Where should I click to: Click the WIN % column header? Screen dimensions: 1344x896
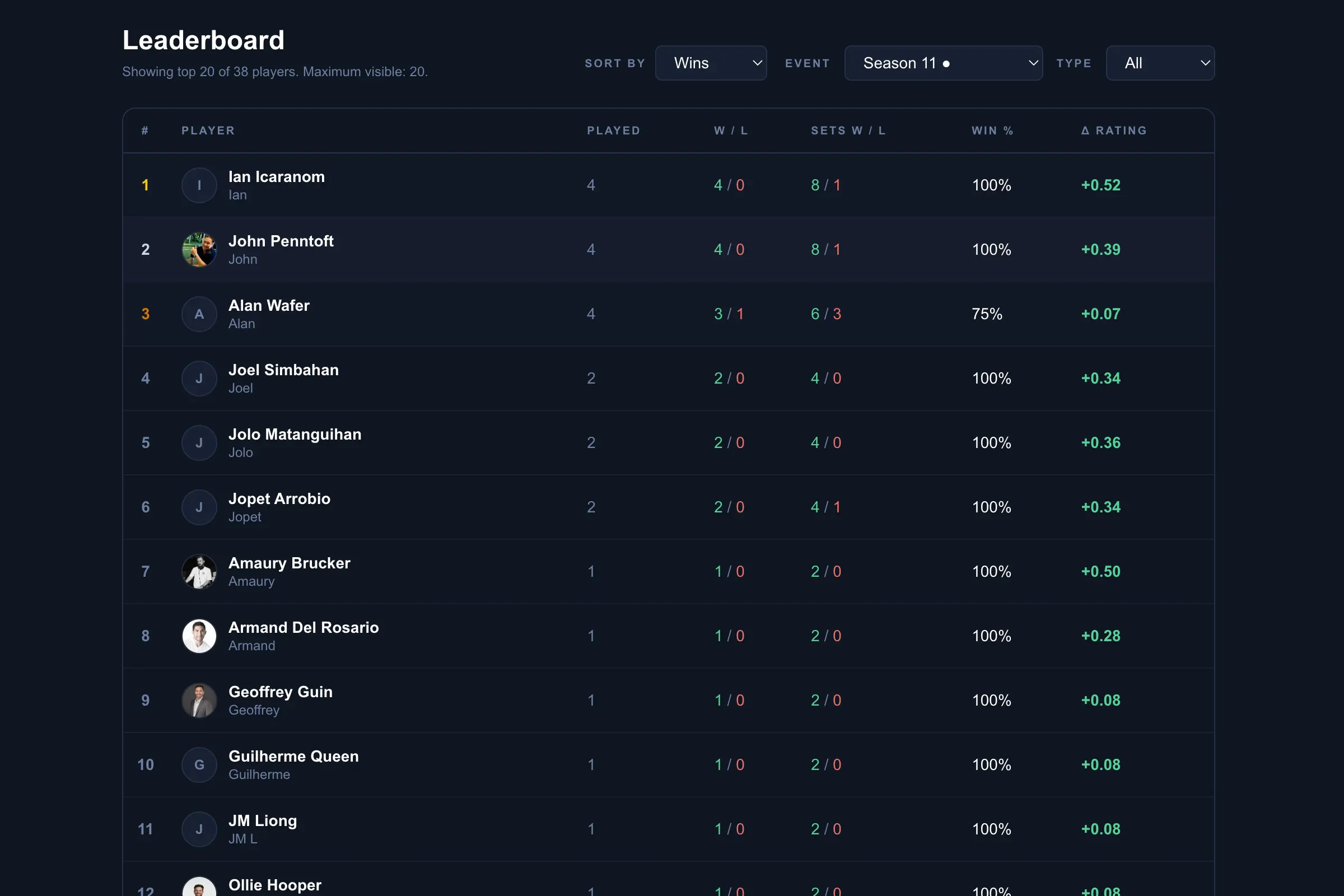click(x=992, y=130)
